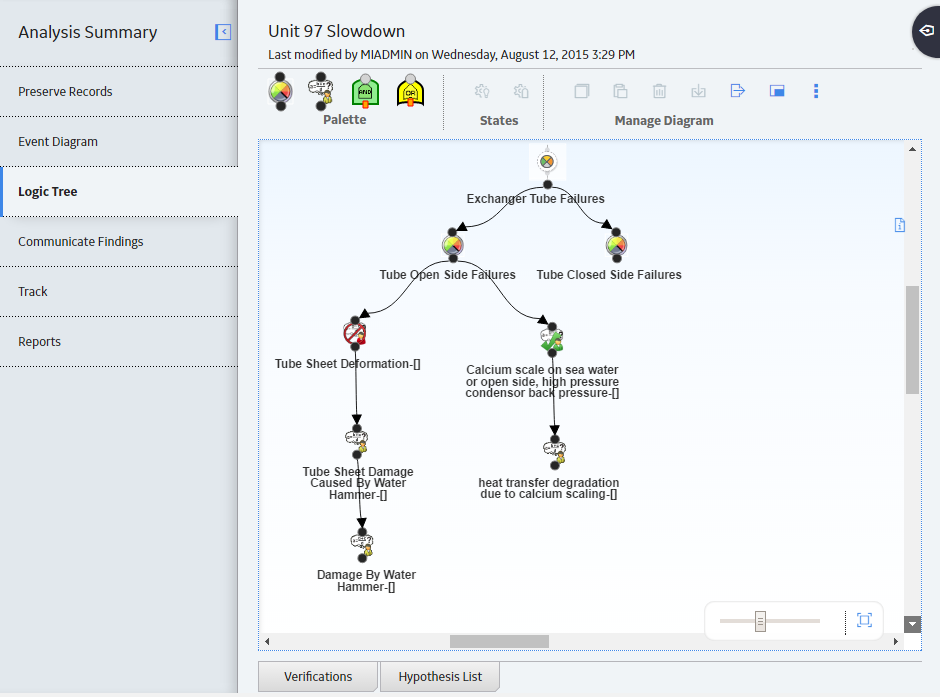Open the Verifications button

coord(318,677)
